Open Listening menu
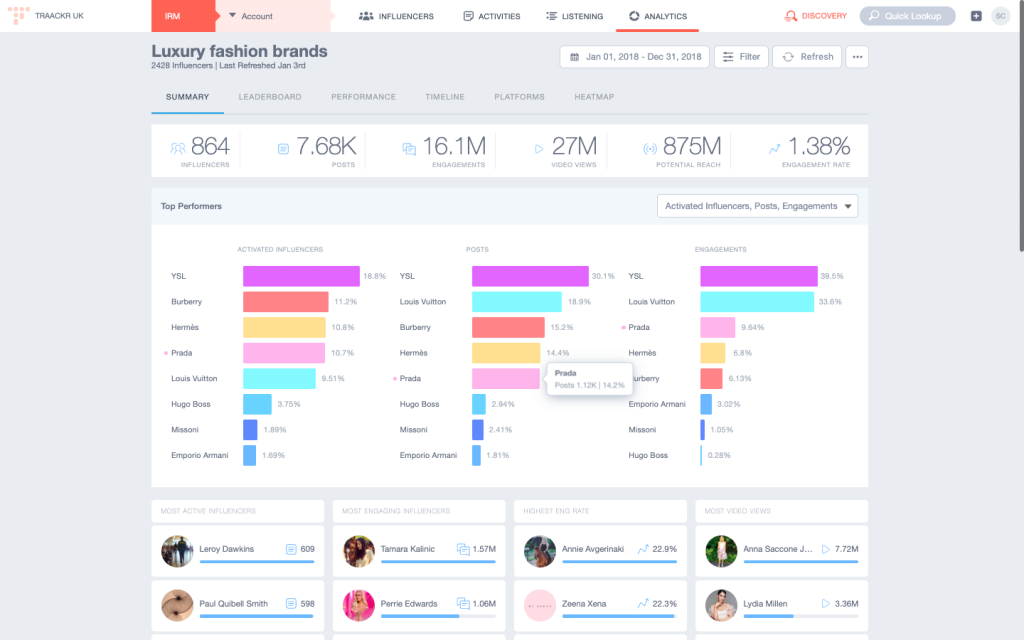Image resolution: width=1024 pixels, height=640 pixels. click(x=575, y=16)
